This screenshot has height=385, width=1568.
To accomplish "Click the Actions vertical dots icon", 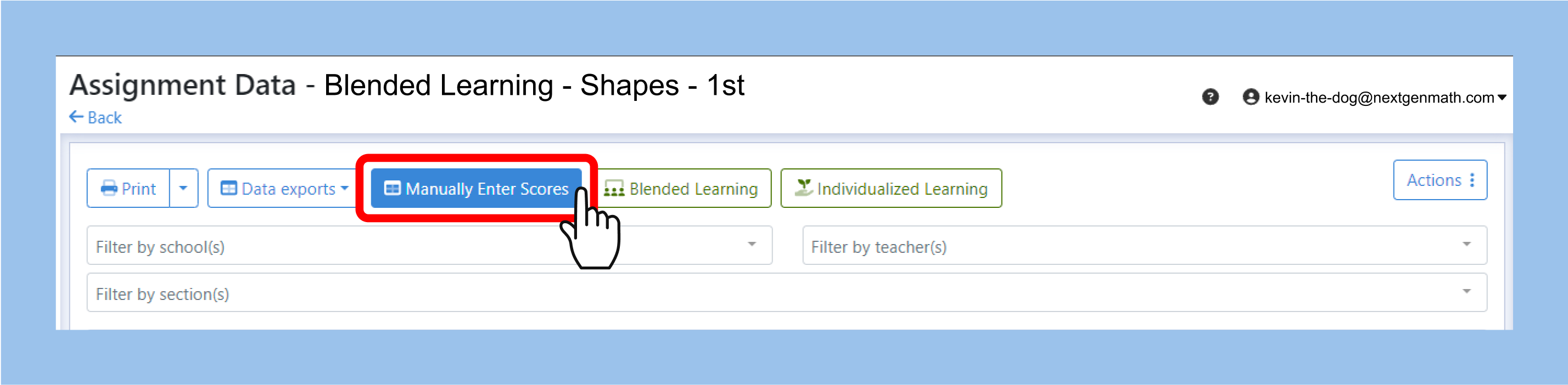I will click(x=1472, y=180).
